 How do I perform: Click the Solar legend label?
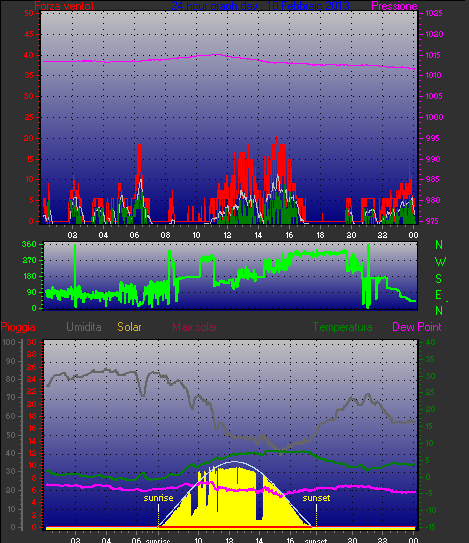(129, 327)
